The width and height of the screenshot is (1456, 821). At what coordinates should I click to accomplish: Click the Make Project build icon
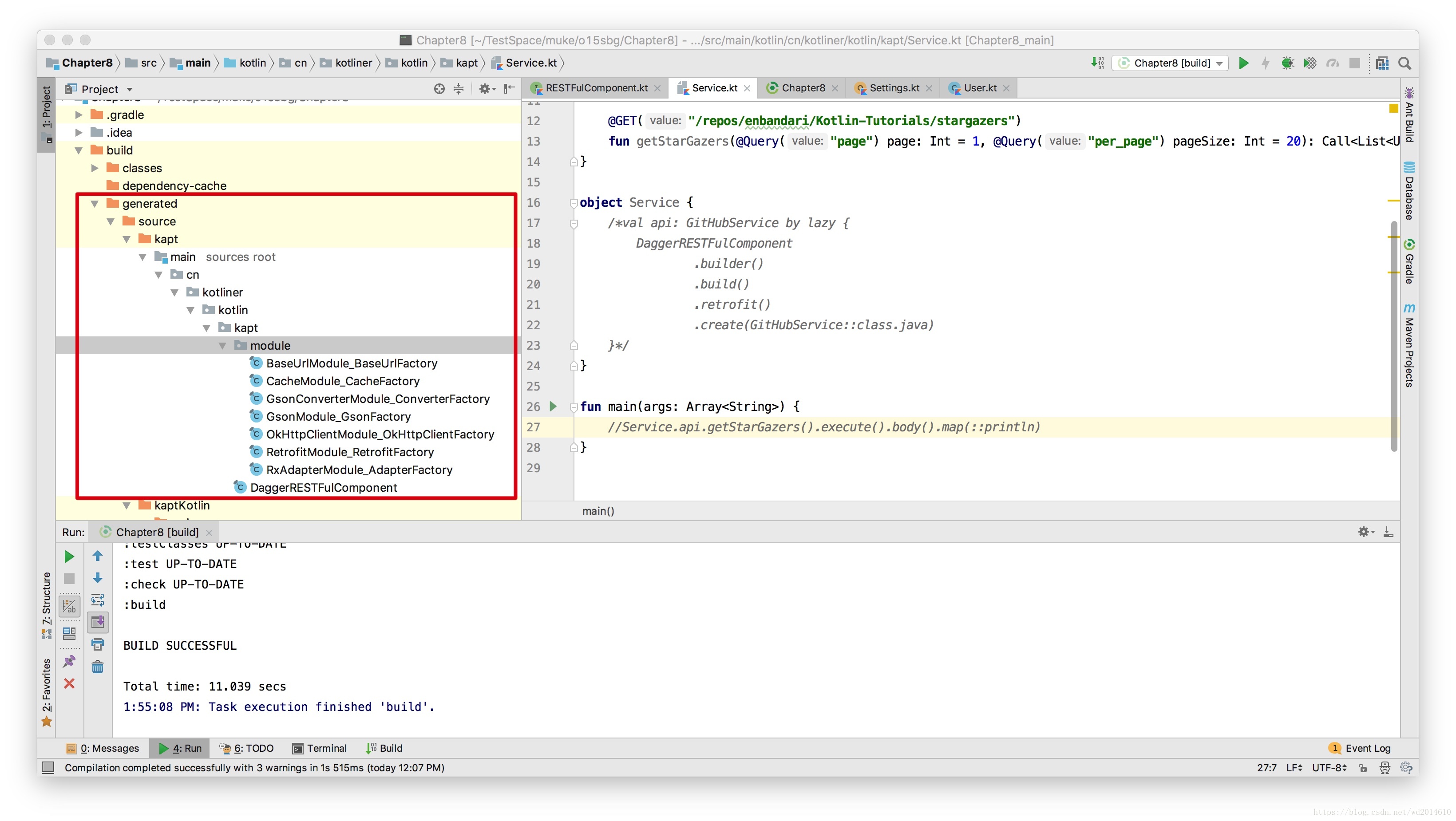click(1097, 63)
